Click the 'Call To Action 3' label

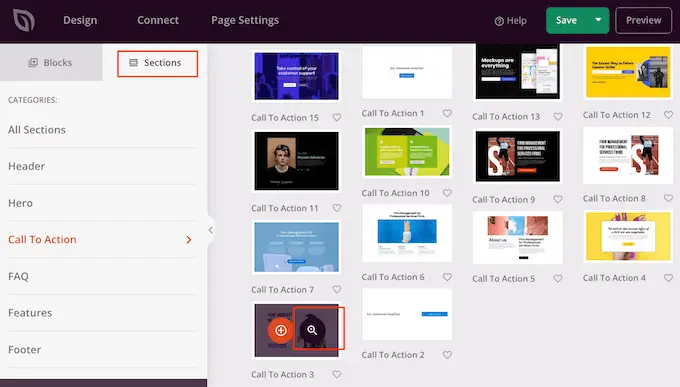pyautogui.click(x=282, y=374)
